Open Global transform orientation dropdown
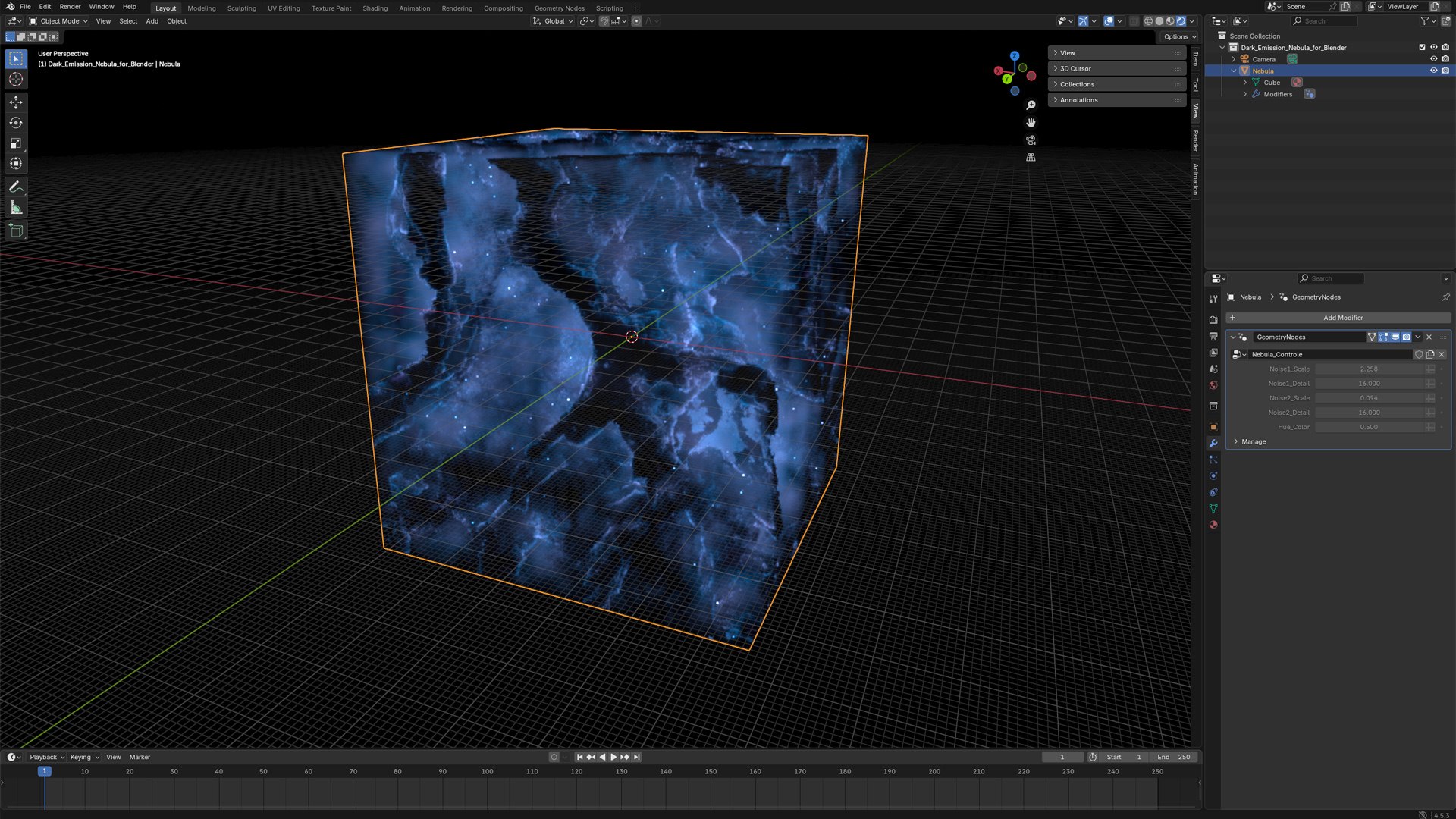Screen dimensions: 1456x819 (553, 21)
